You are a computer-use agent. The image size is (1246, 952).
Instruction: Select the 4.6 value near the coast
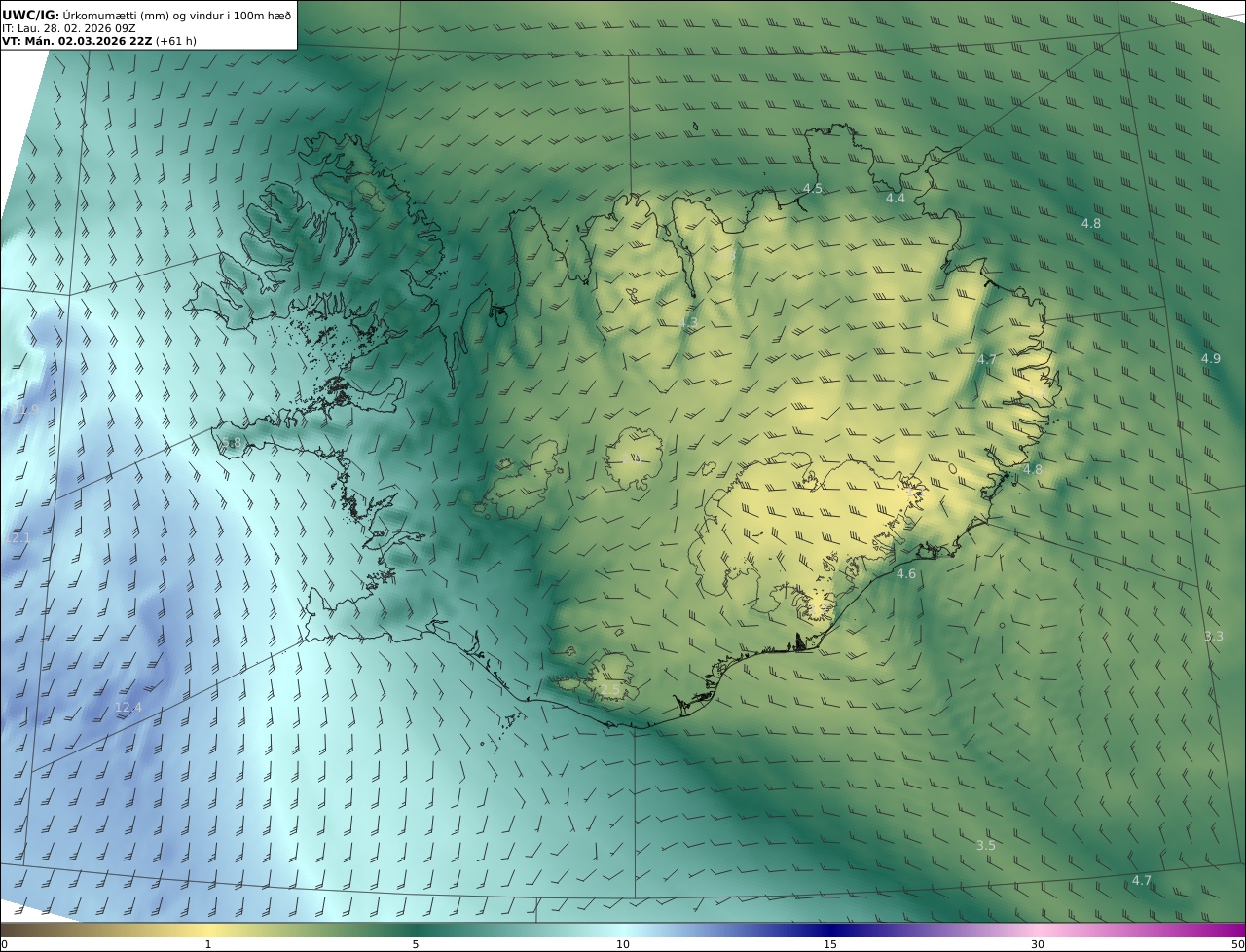coord(906,575)
